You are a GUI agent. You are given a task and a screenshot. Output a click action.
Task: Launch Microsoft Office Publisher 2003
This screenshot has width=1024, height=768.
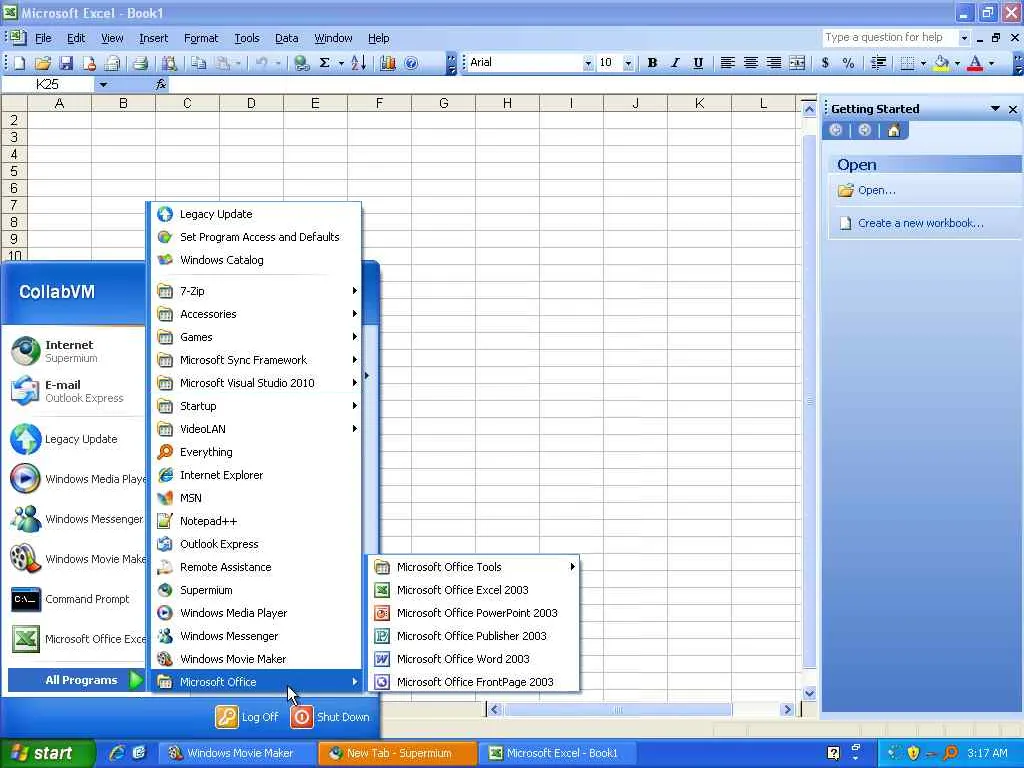coord(473,635)
